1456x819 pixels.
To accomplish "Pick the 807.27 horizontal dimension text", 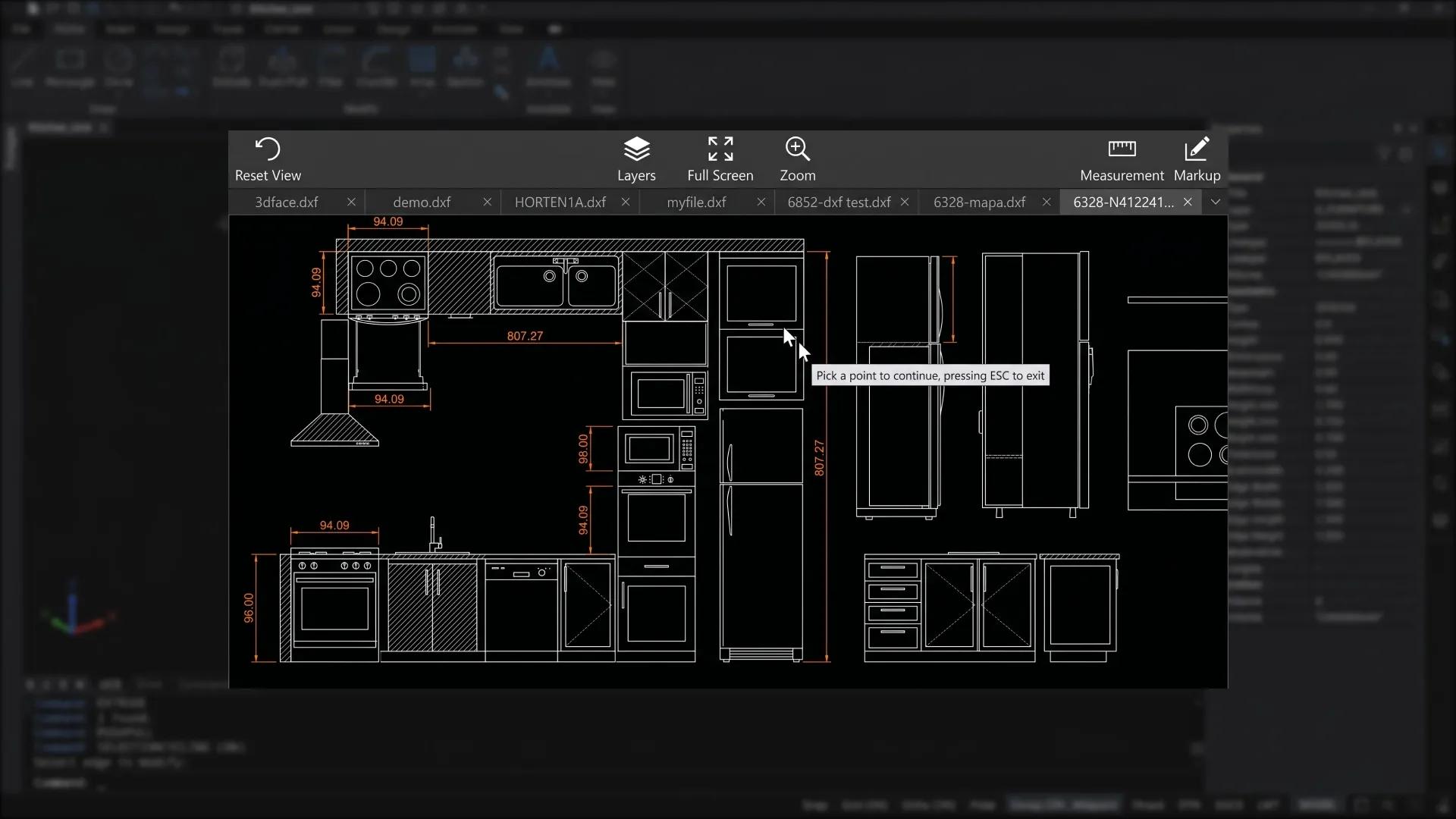I will (x=525, y=336).
